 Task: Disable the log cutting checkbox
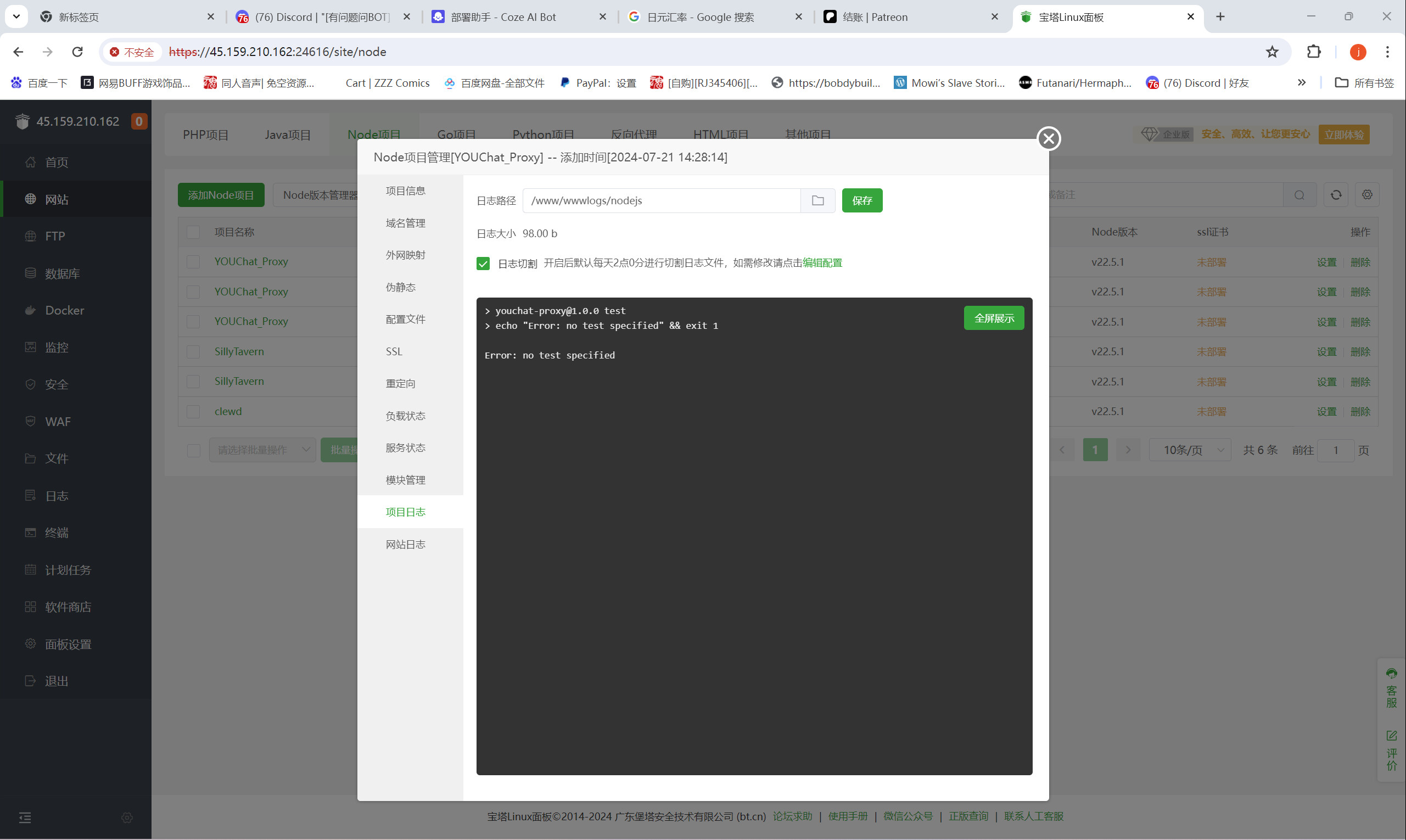point(483,264)
